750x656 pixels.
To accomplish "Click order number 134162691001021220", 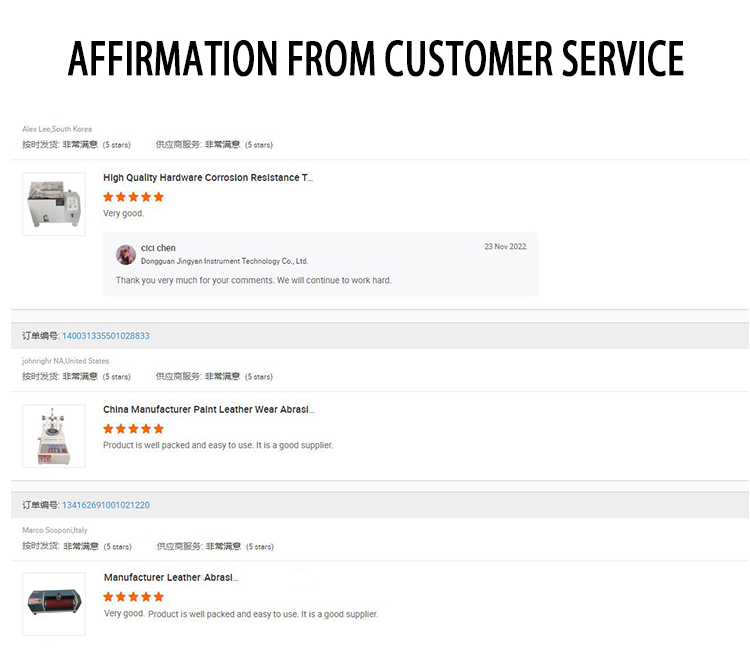I will pos(105,505).
